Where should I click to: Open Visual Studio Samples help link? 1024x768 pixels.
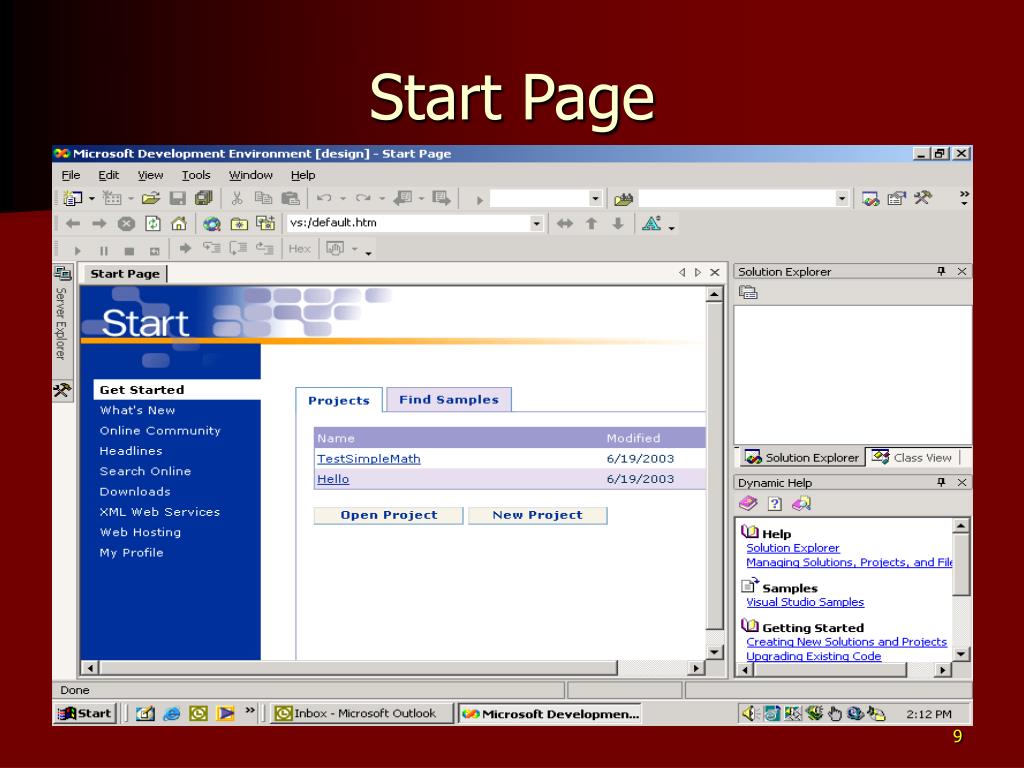pyautogui.click(x=805, y=602)
